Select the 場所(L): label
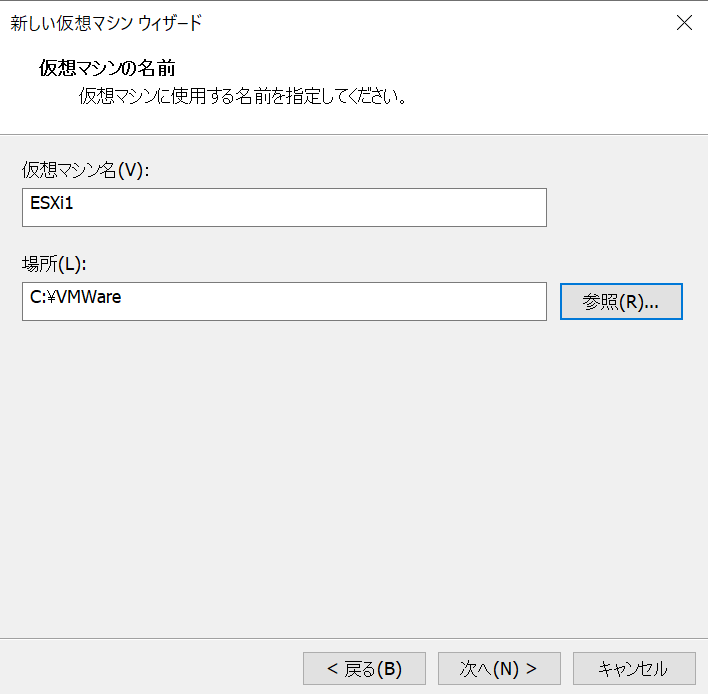This screenshot has width=708, height=694. pyautogui.click(x=54, y=264)
